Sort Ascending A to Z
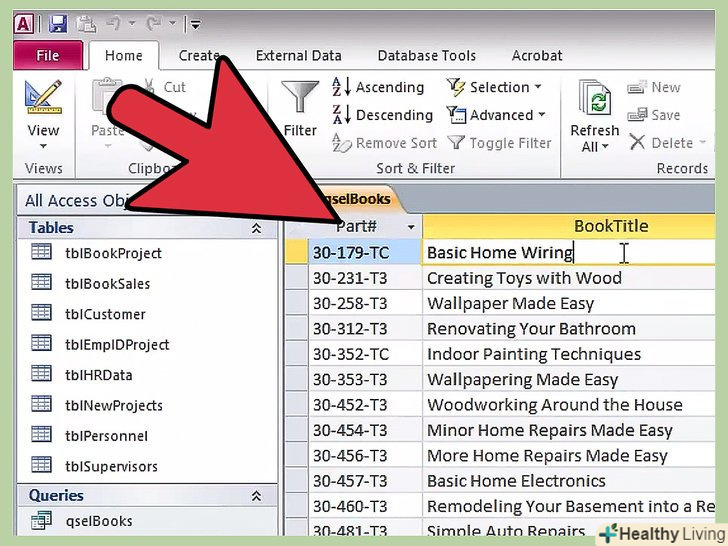The width and height of the screenshot is (728, 546). coord(378,87)
